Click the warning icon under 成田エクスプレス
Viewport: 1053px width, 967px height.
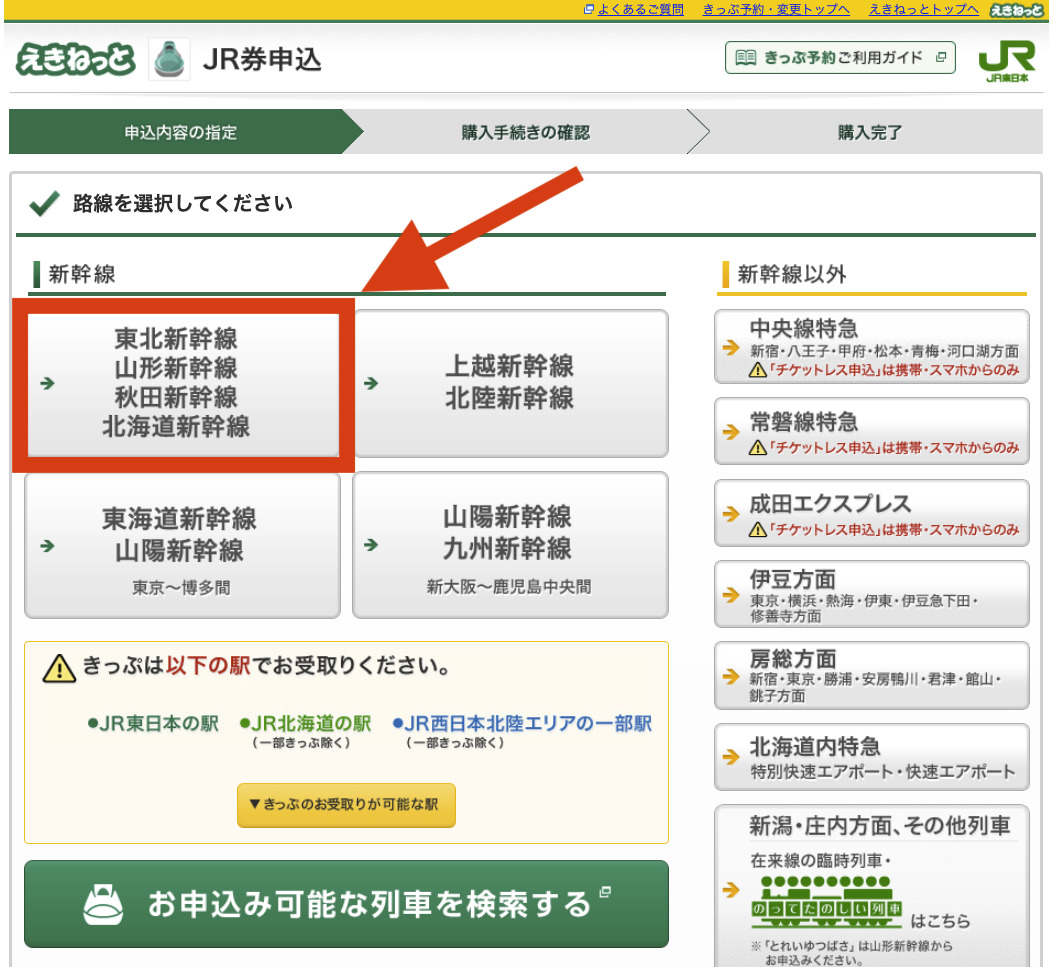[758, 530]
